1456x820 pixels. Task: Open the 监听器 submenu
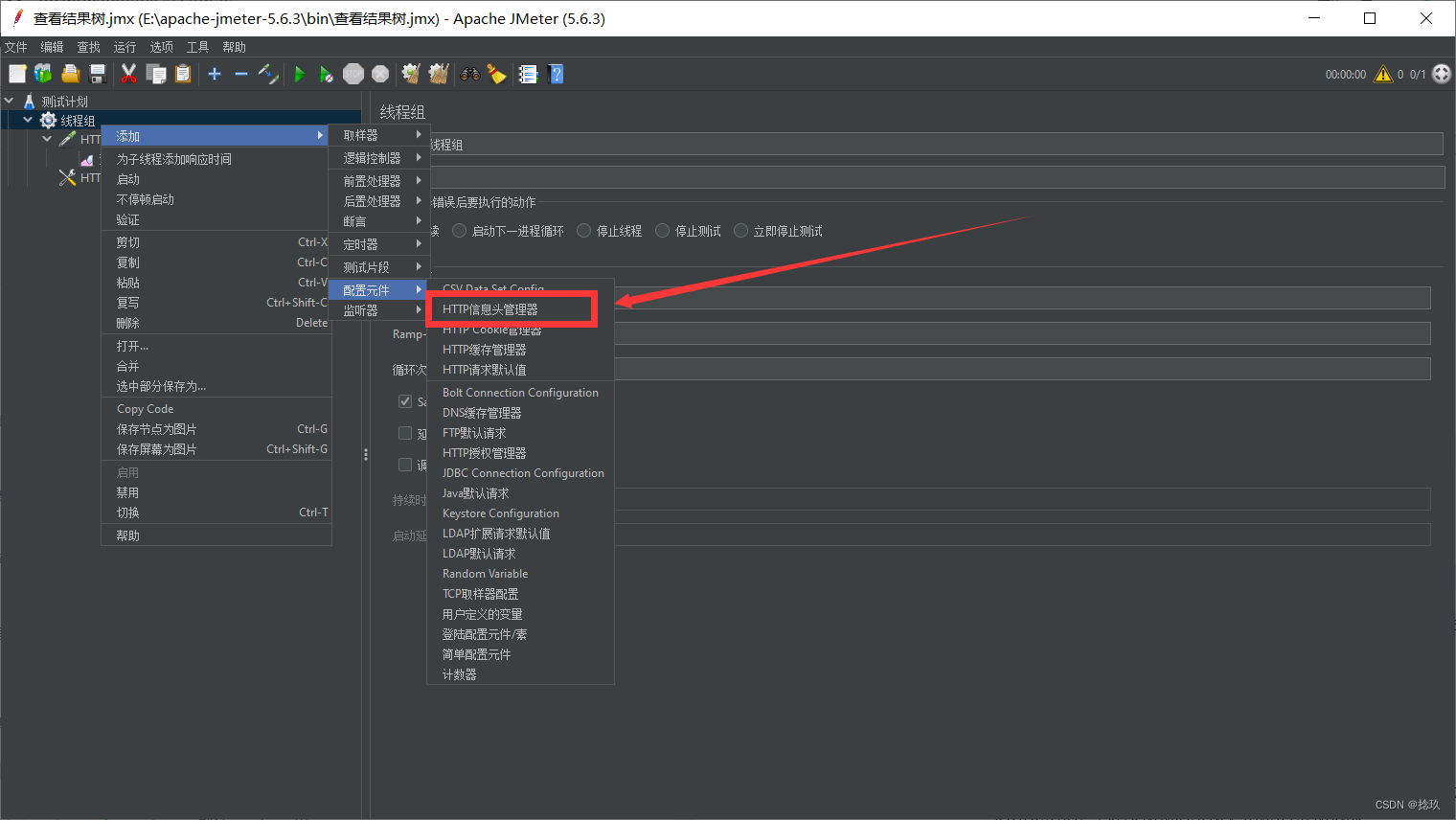coord(379,310)
